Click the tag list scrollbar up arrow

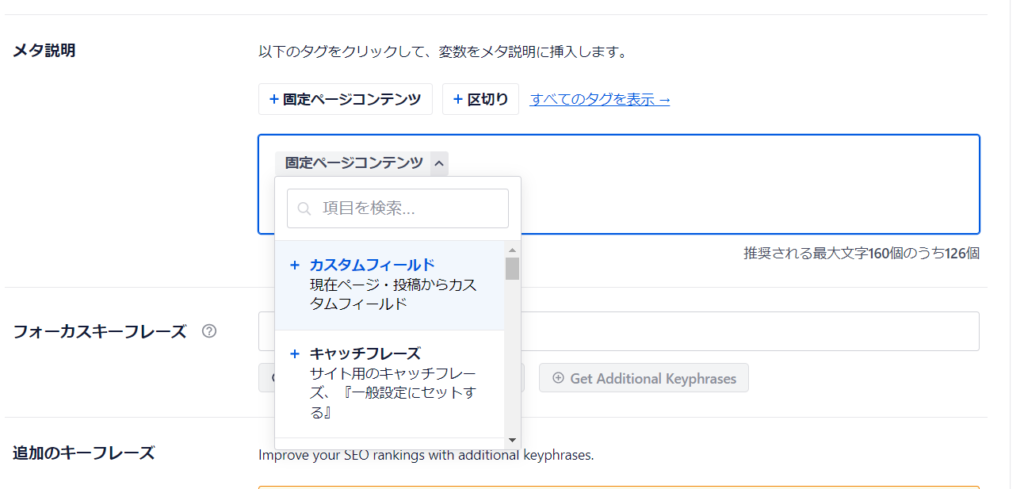coord(512,249)
